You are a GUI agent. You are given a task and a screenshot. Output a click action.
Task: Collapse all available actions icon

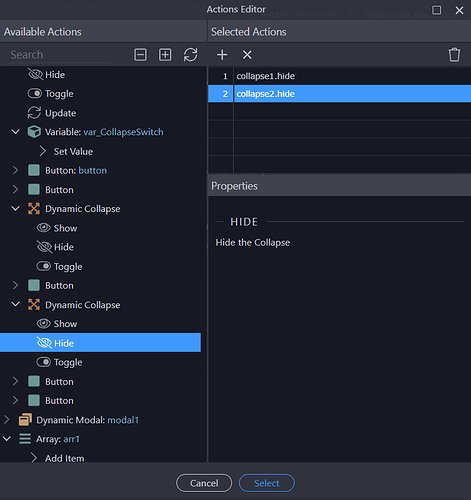[140, 55]
